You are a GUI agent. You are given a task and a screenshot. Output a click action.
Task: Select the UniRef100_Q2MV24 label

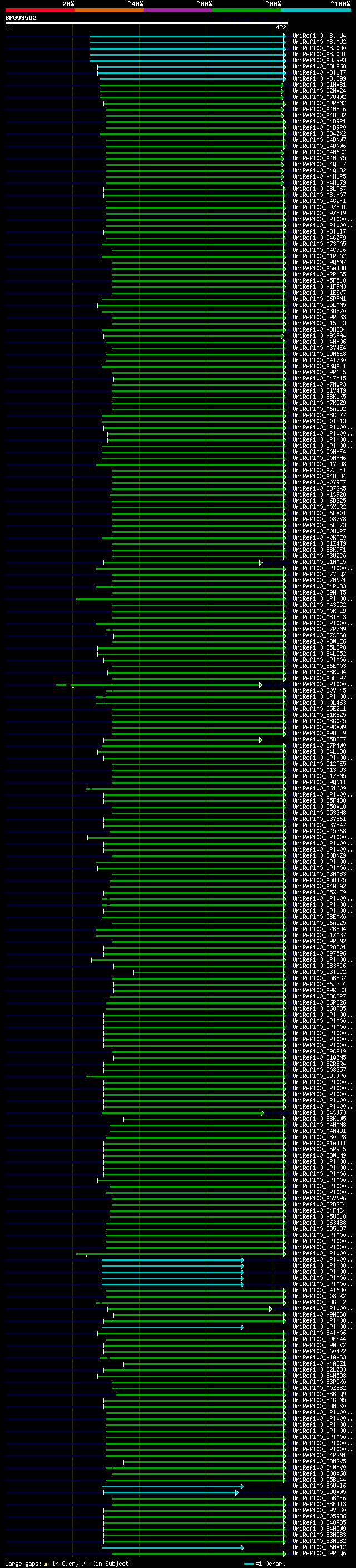319,91
